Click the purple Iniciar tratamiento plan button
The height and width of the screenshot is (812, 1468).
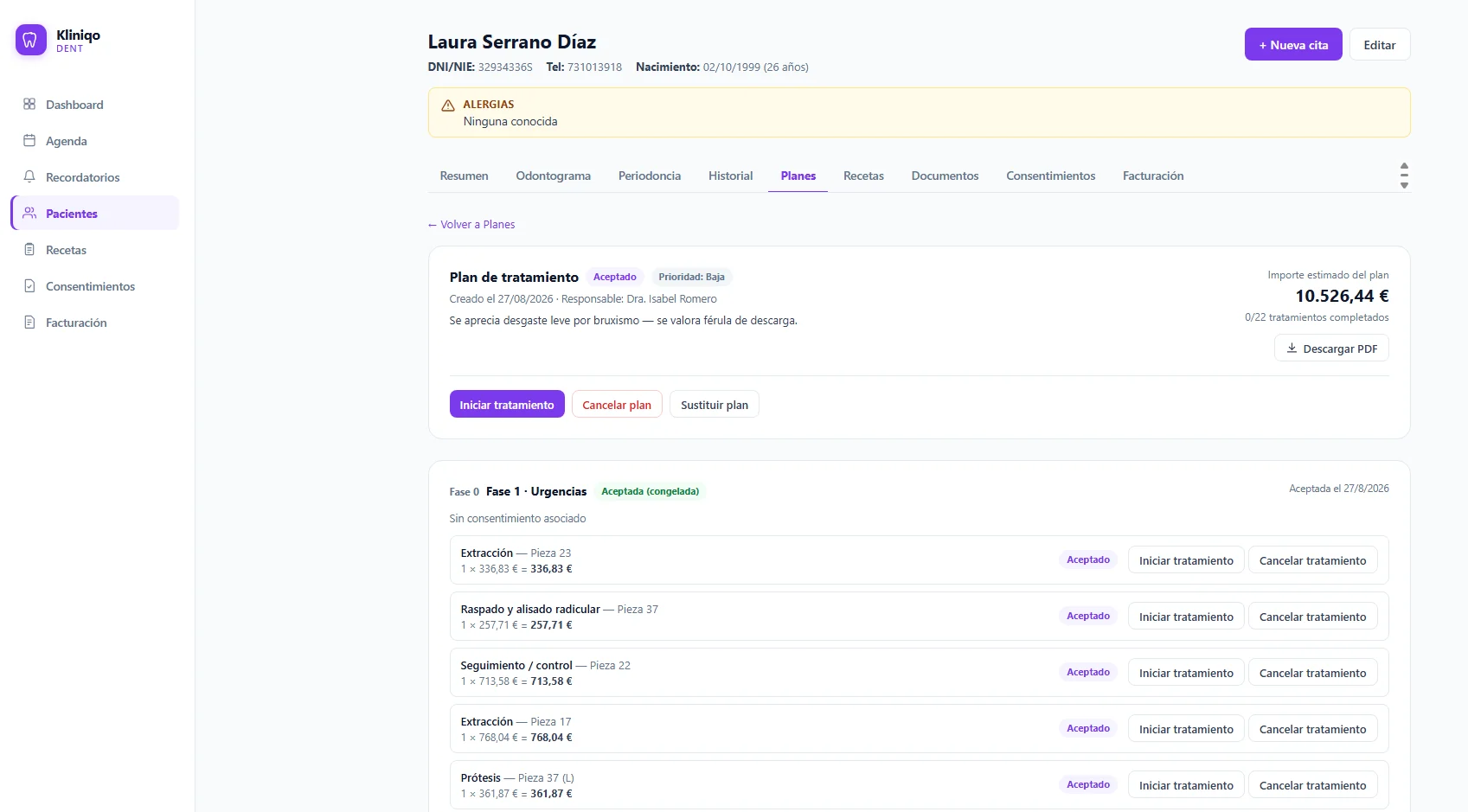507,405
